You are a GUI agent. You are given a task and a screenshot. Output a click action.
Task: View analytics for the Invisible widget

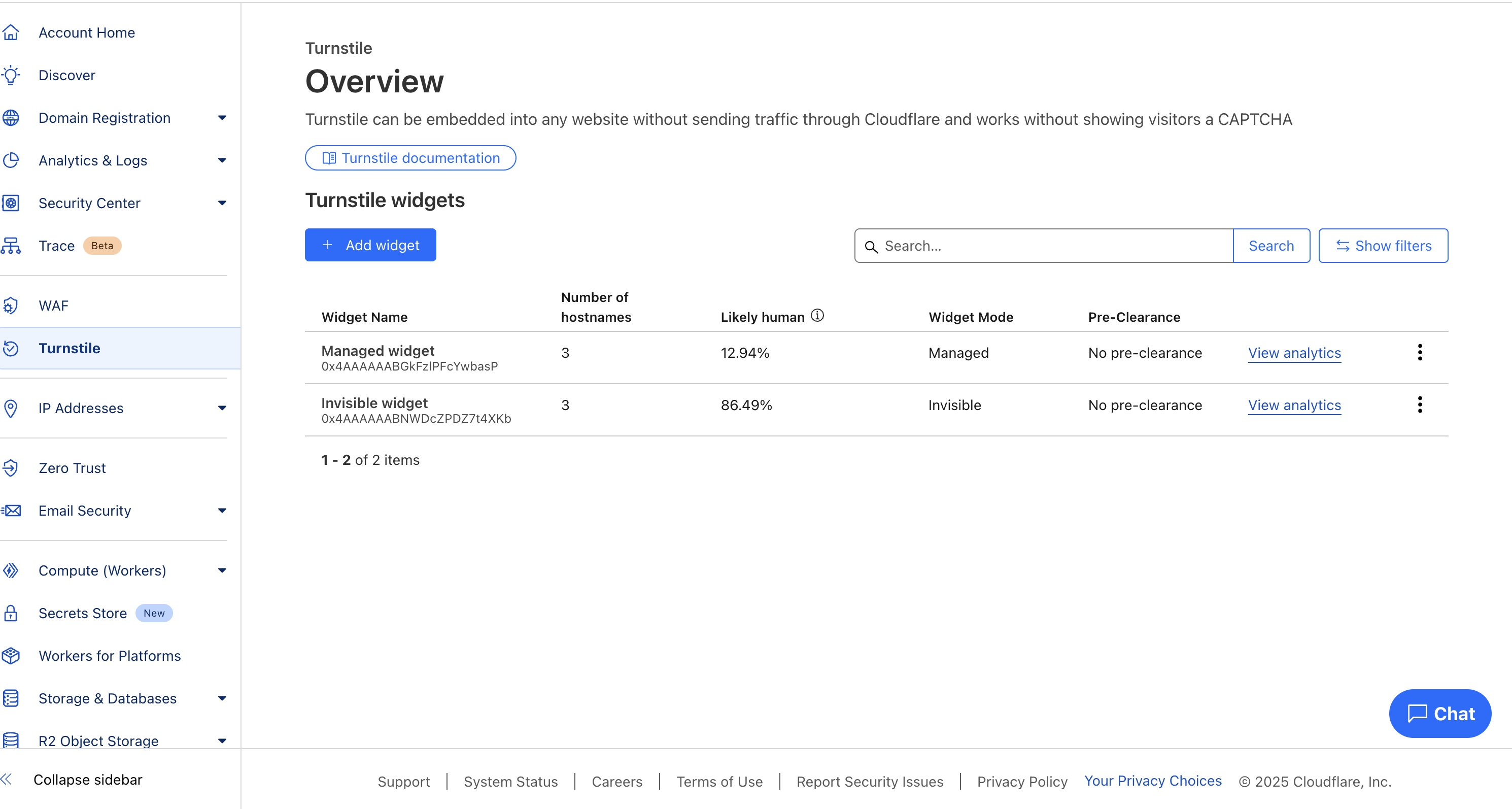click(1294, 405)
